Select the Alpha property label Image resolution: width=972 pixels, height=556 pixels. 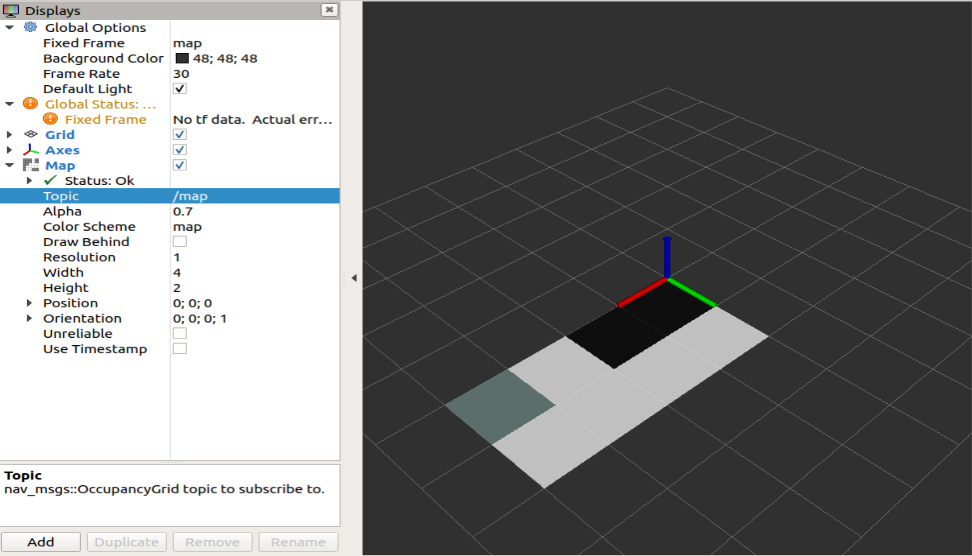point(62,211)
